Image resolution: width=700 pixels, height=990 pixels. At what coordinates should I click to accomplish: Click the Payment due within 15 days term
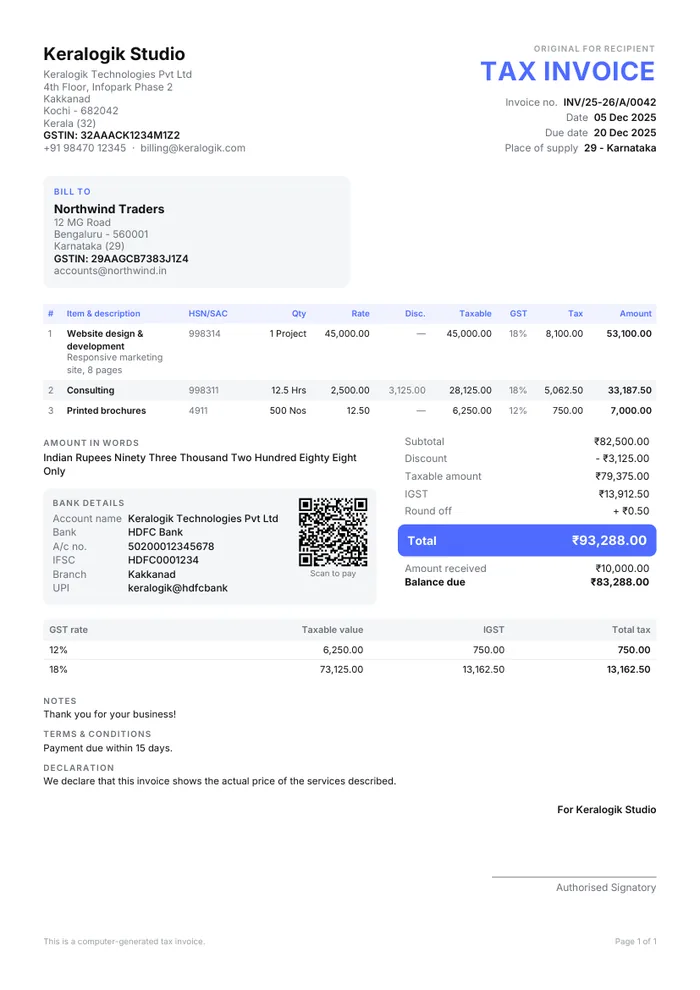pyautogui.click(x=107, y=748)
